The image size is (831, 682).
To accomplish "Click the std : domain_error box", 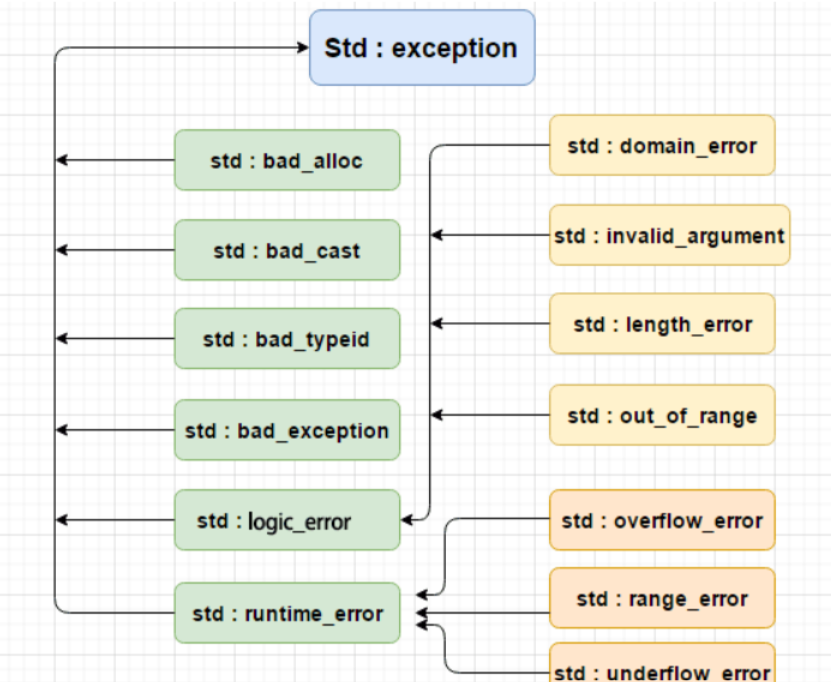I will [662, 145].
